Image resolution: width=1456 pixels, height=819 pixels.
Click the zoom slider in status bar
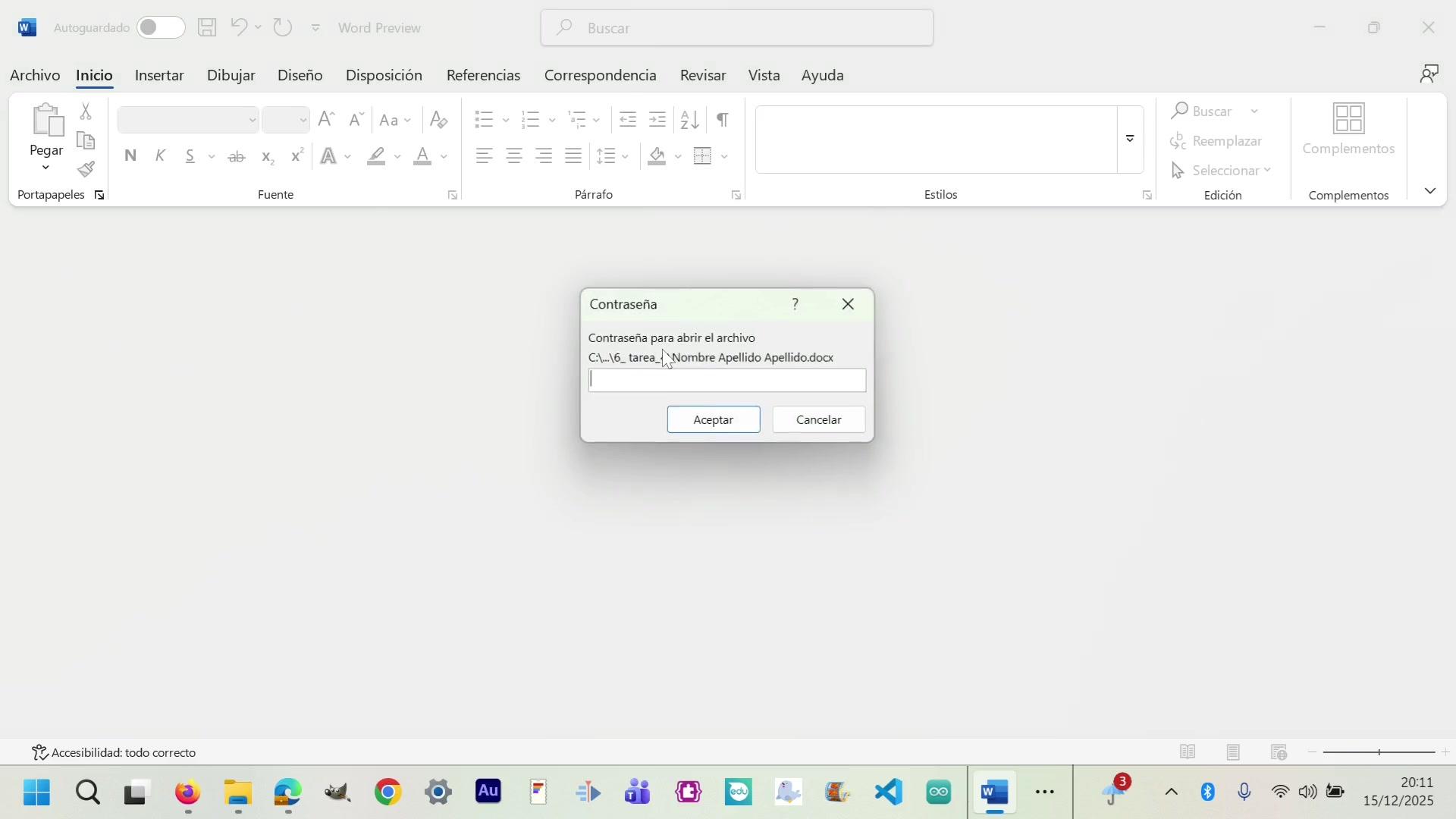(1379, 752)
